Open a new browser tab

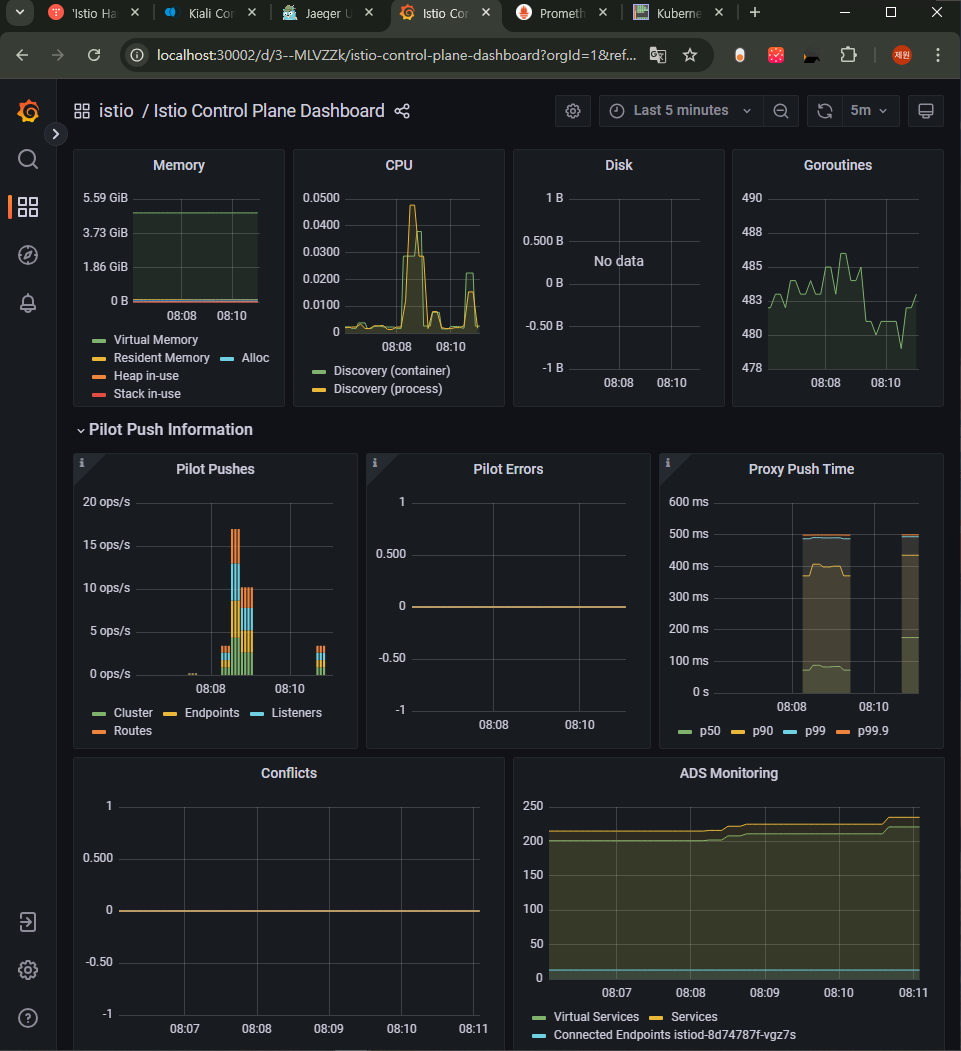(755, 13)
